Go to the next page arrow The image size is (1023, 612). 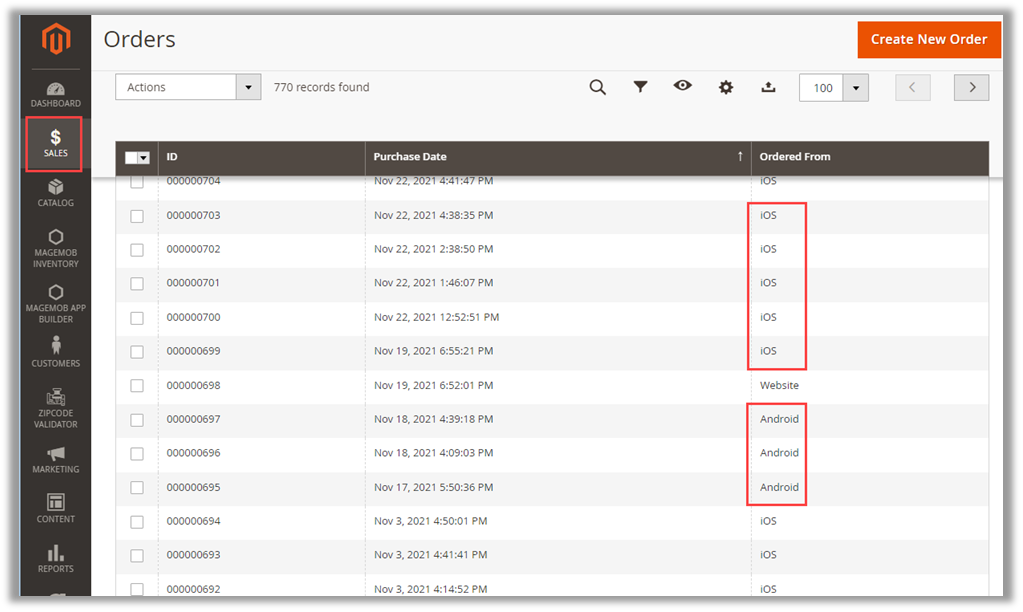coord(971,87)
